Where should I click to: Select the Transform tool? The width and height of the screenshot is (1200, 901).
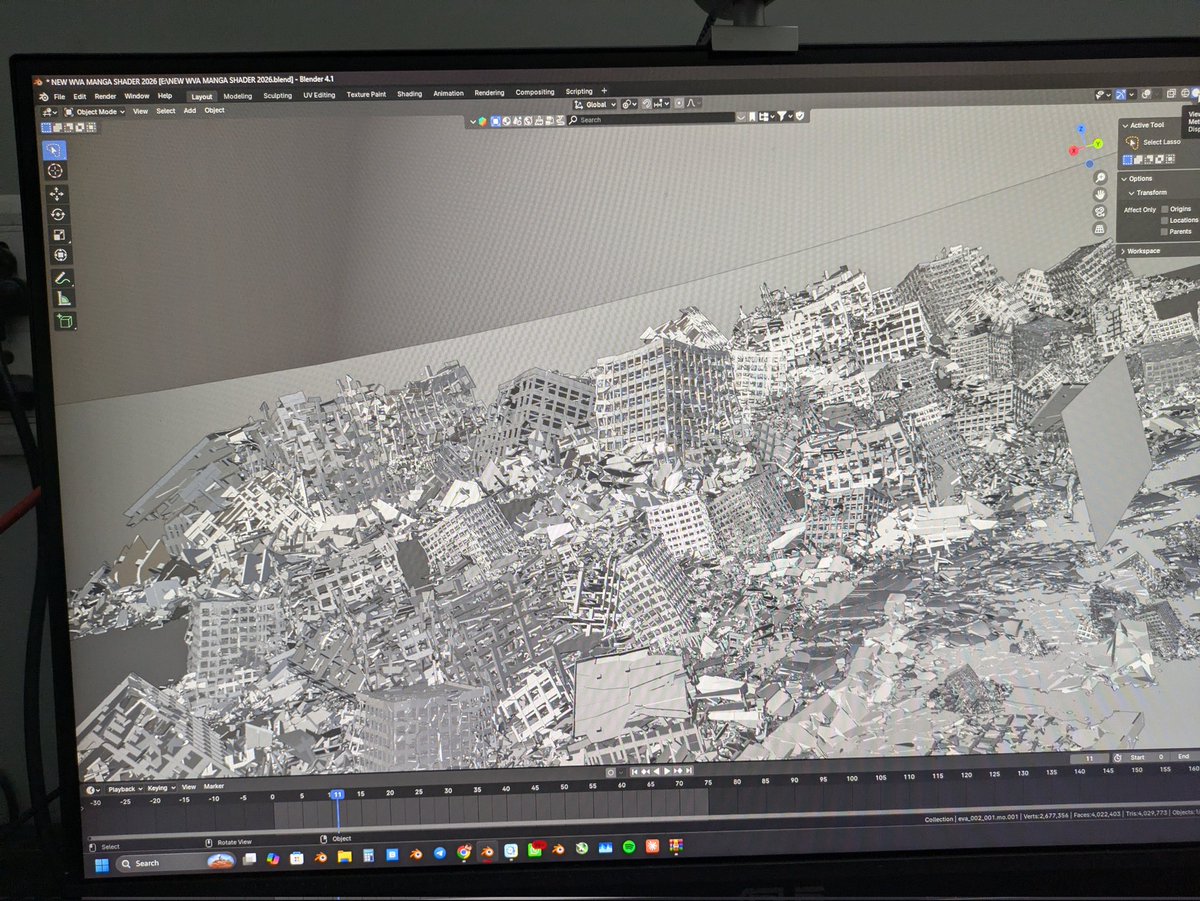pos(59,255)
